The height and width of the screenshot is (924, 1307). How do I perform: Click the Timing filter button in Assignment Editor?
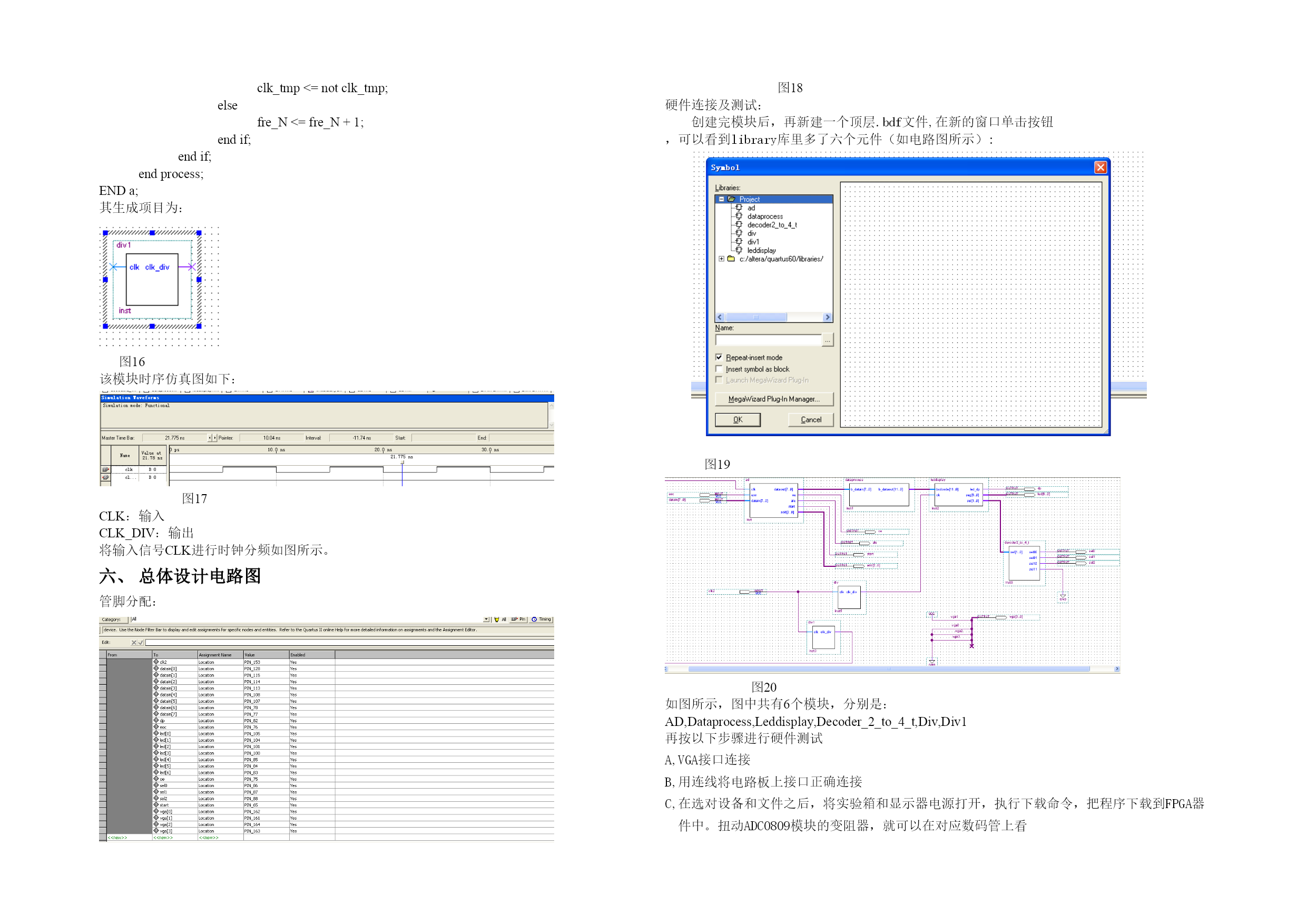(x=542, y=620)
